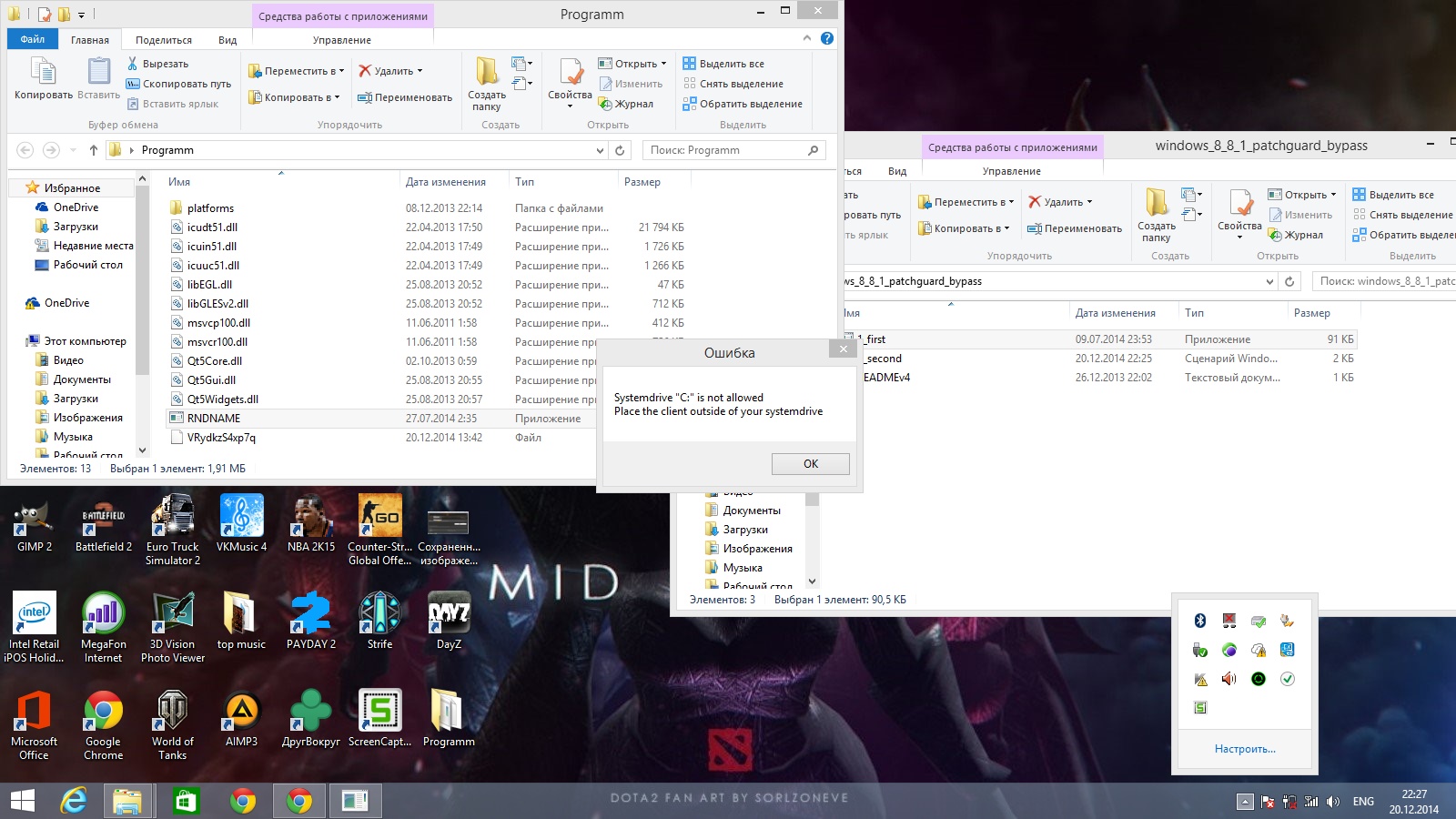Open the Открыть dropdown in Programm ribbon

pyautogui.click(x=632, y=64)
